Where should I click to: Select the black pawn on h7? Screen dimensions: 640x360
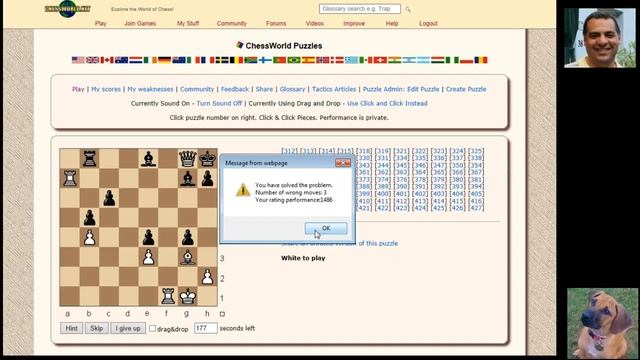coord(207,178)
